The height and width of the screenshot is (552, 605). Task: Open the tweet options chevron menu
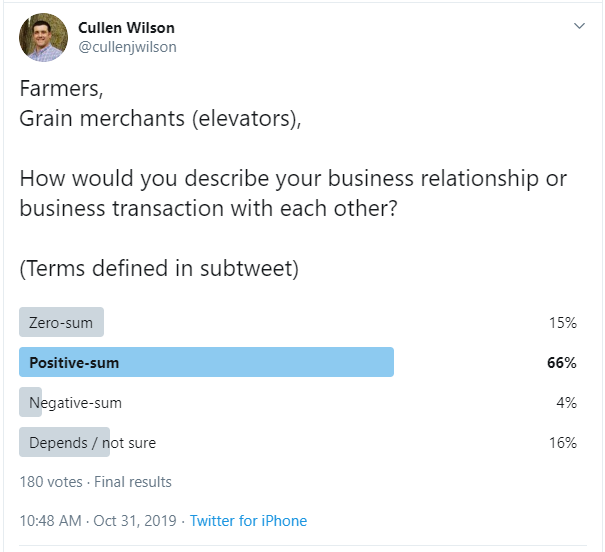click(579, 27)
